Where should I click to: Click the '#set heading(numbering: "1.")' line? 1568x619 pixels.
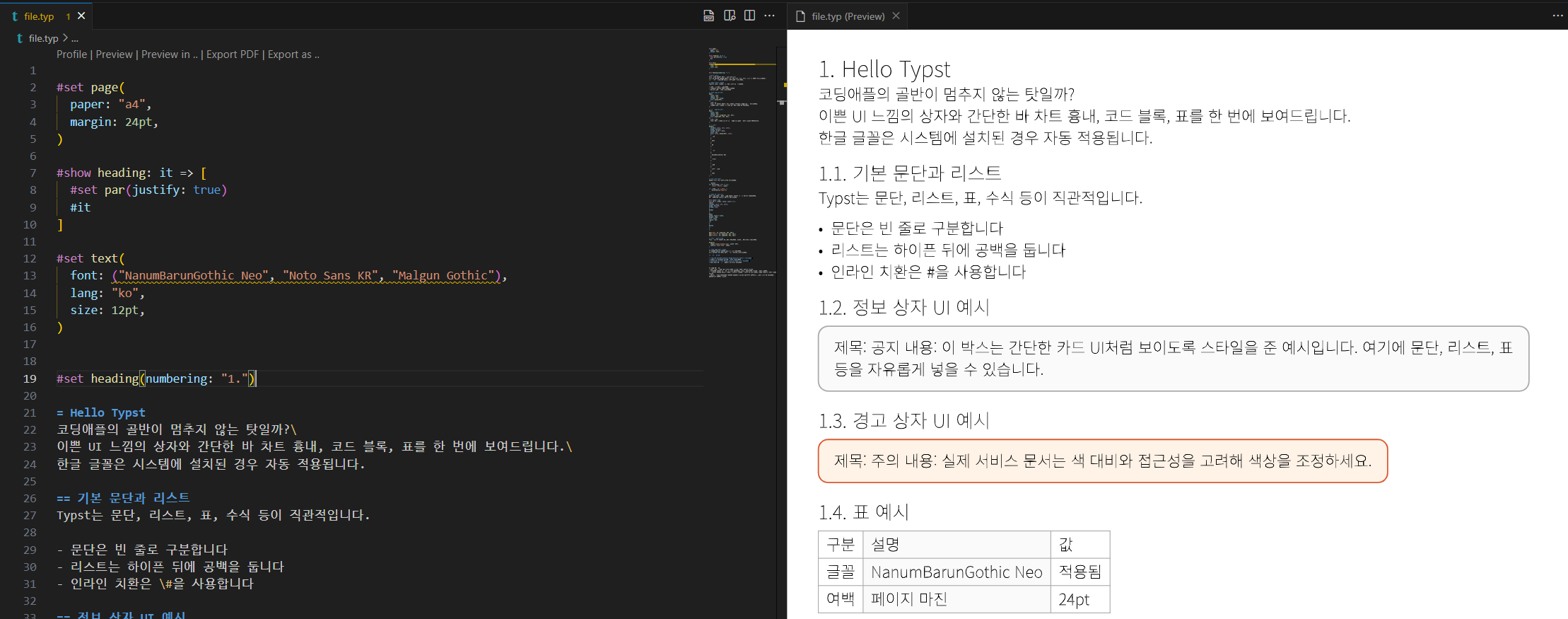(156, 378)
